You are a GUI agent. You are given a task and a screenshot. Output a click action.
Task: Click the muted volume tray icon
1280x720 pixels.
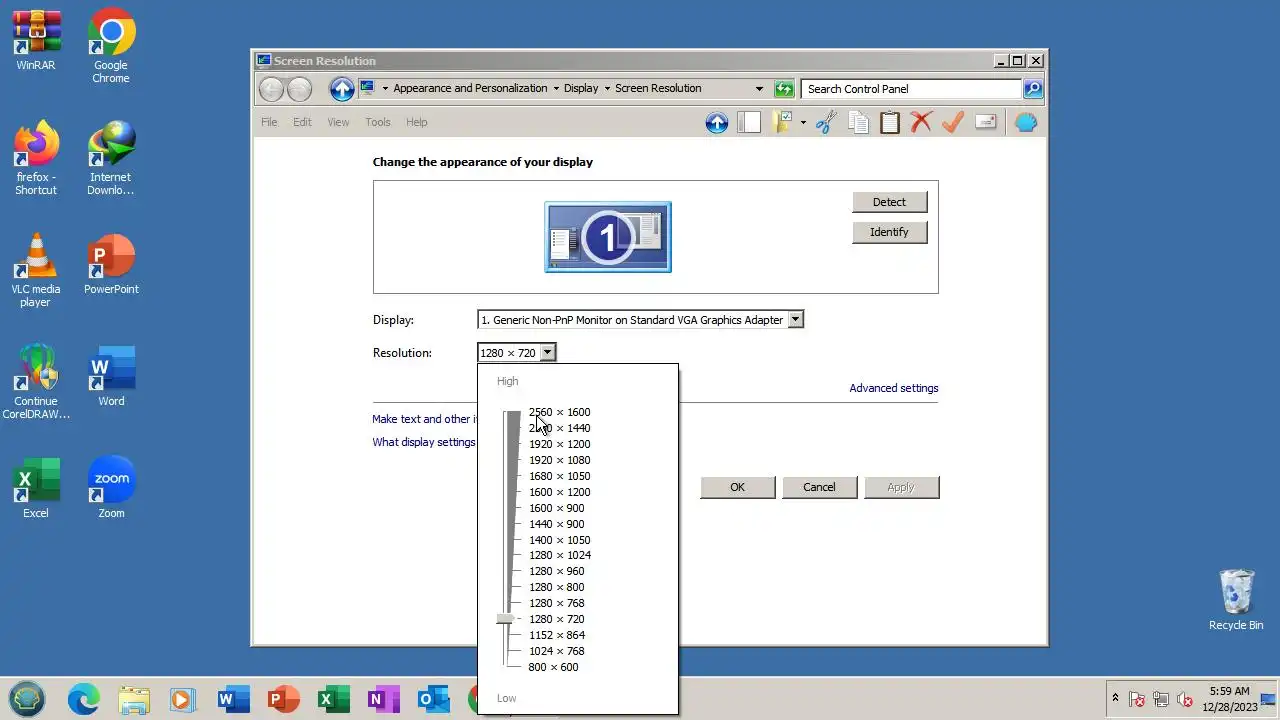coord(1185,699)
